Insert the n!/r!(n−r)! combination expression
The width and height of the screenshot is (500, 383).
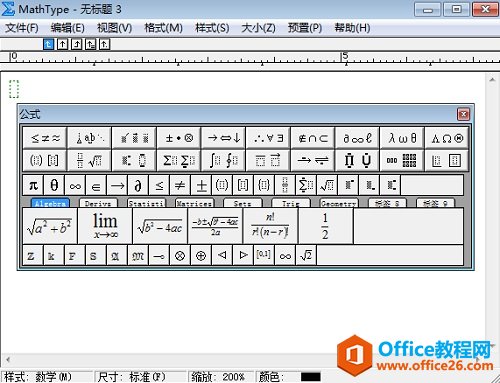(x=270, y=226)
